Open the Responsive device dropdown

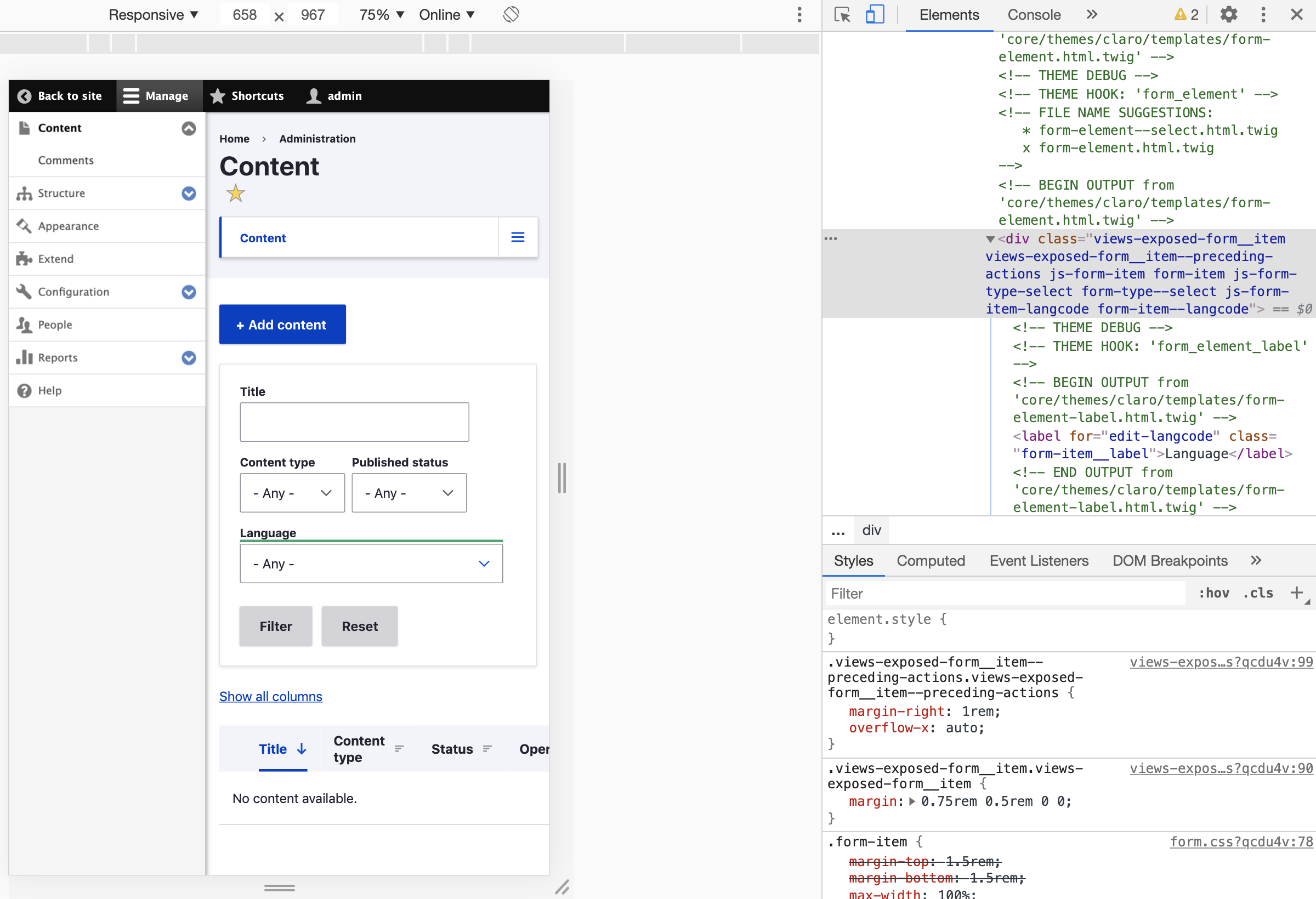[x=154, y=15]
